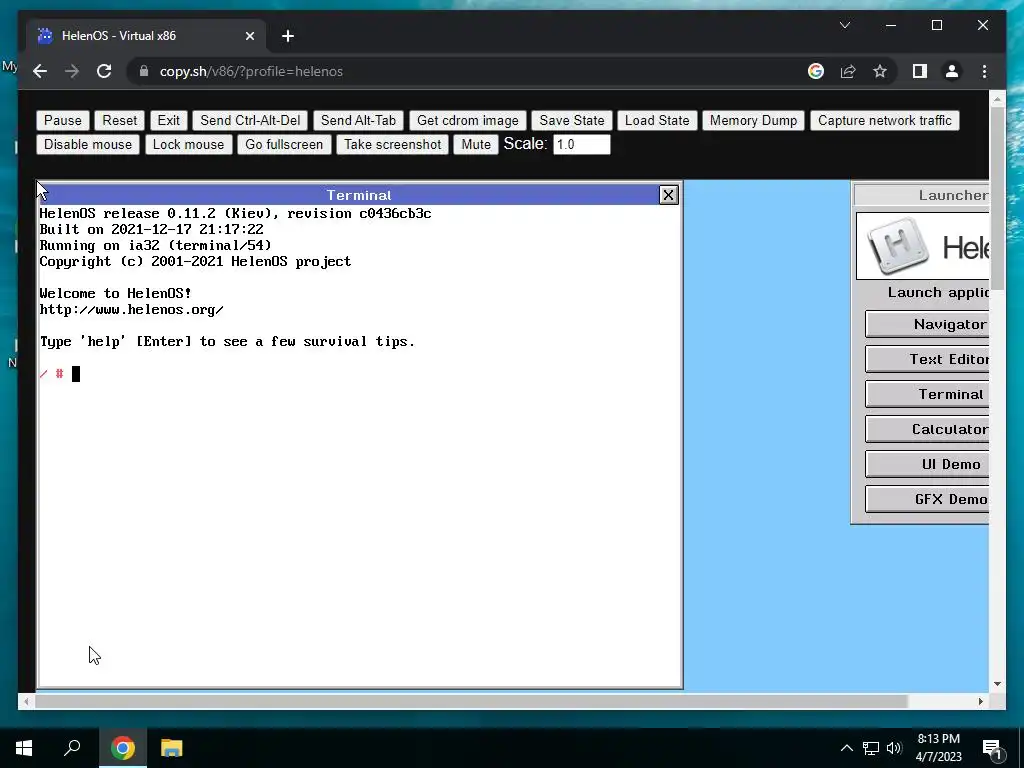The image size is (1024, 768).
Task: Click the Pause emulator button
Action: 63,120
